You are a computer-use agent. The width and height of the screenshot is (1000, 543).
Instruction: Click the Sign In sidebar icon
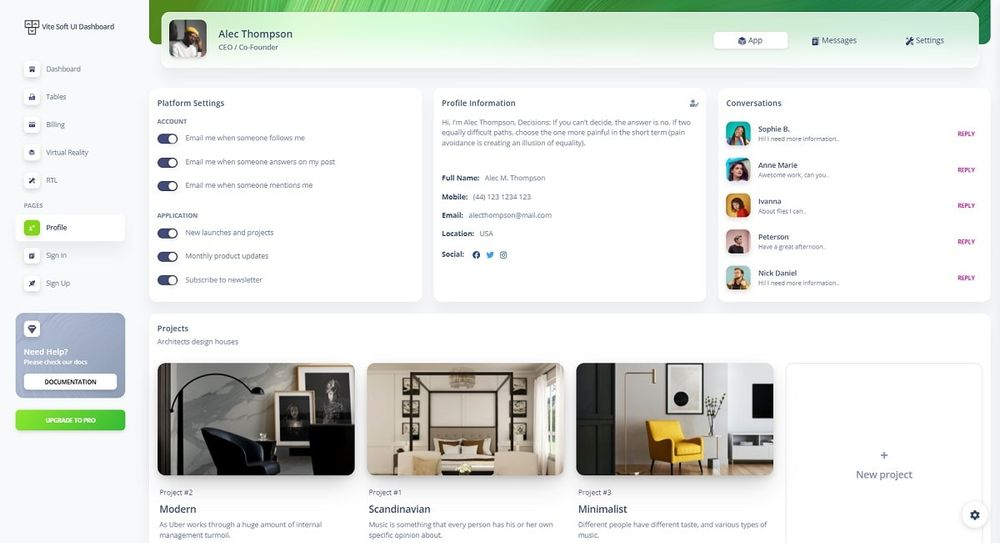32,255
